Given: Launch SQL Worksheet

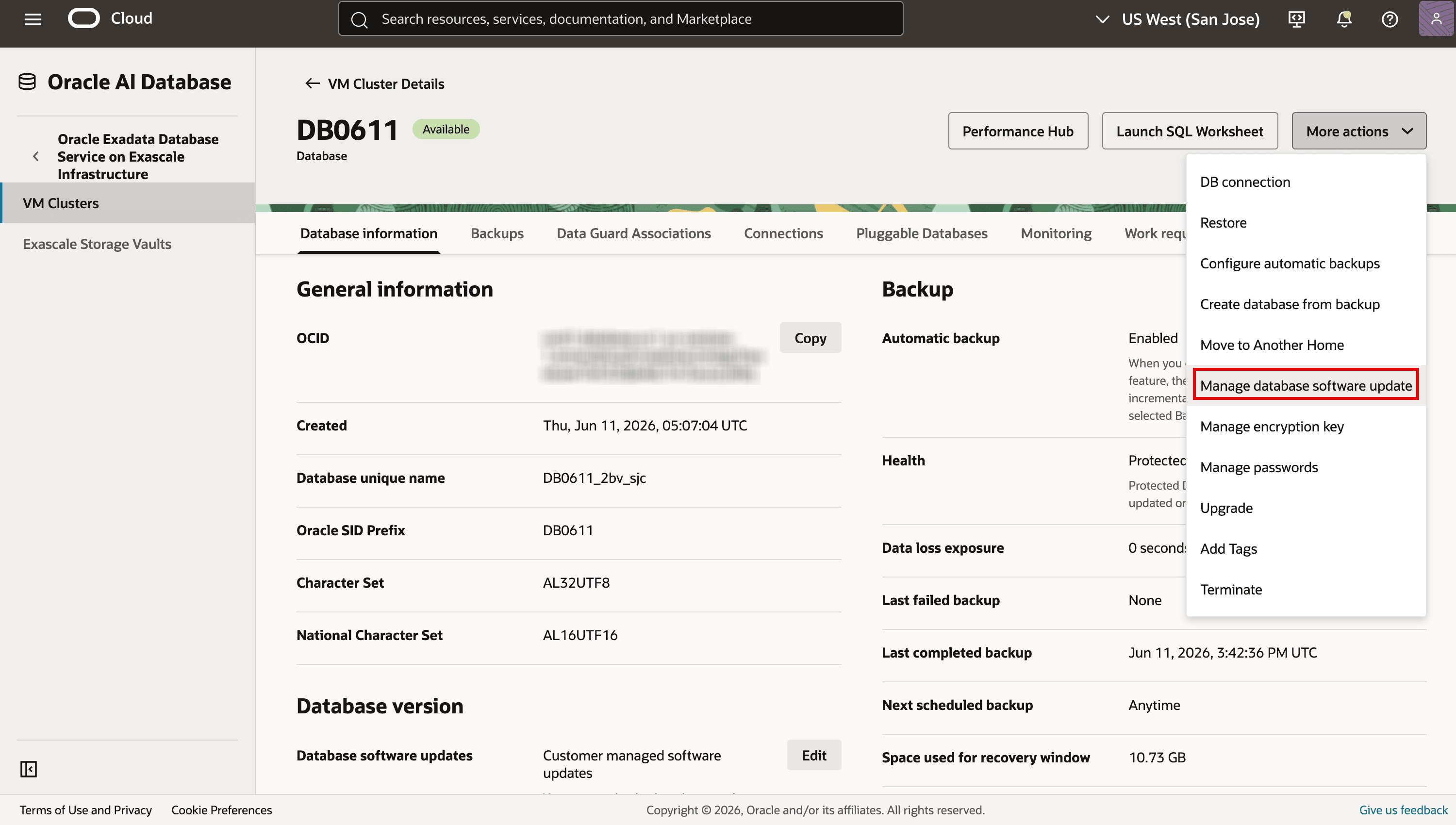Looking at the screenshot, I should click(x=1190, y=131).
